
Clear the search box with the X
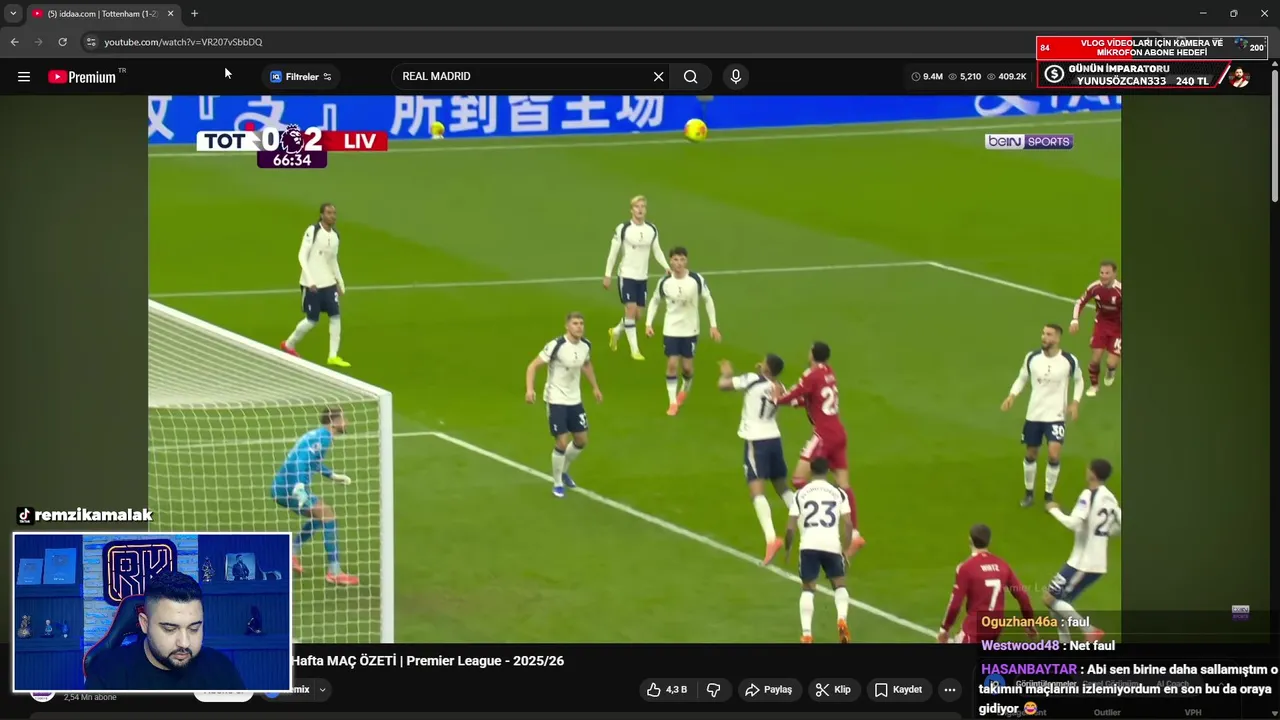658,77
